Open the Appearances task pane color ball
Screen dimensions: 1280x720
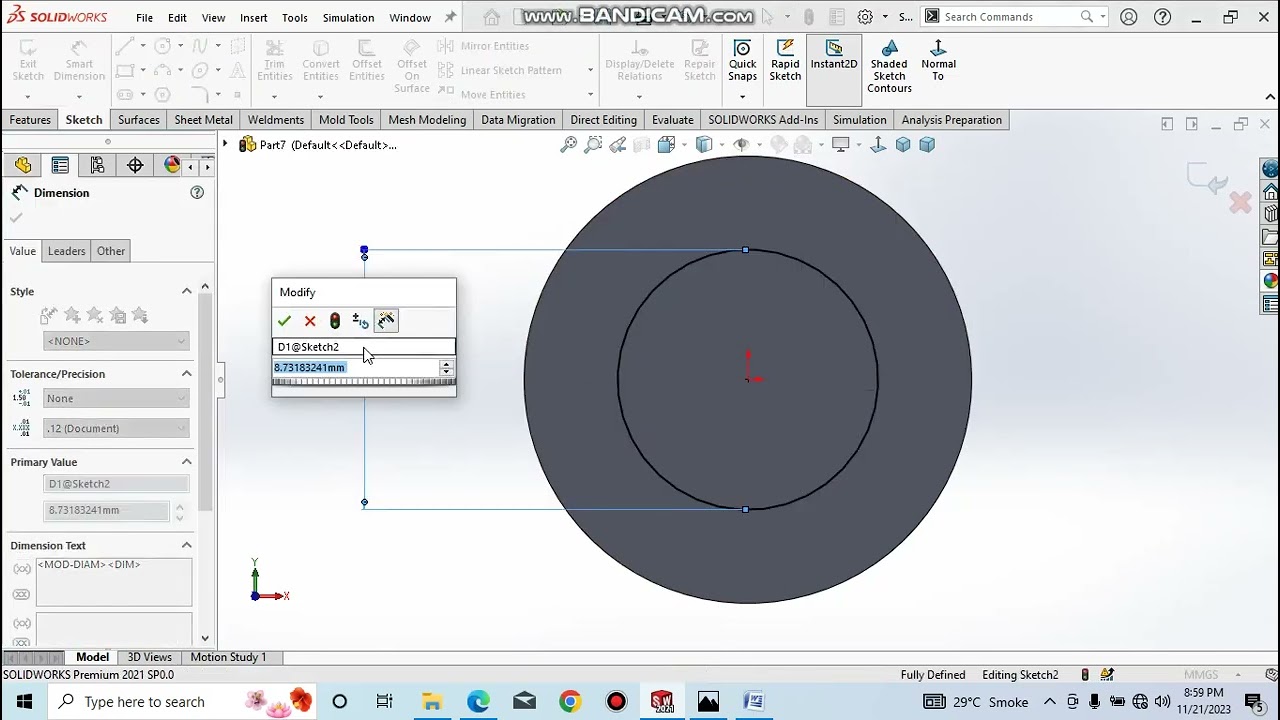[x=1271, y=282]
